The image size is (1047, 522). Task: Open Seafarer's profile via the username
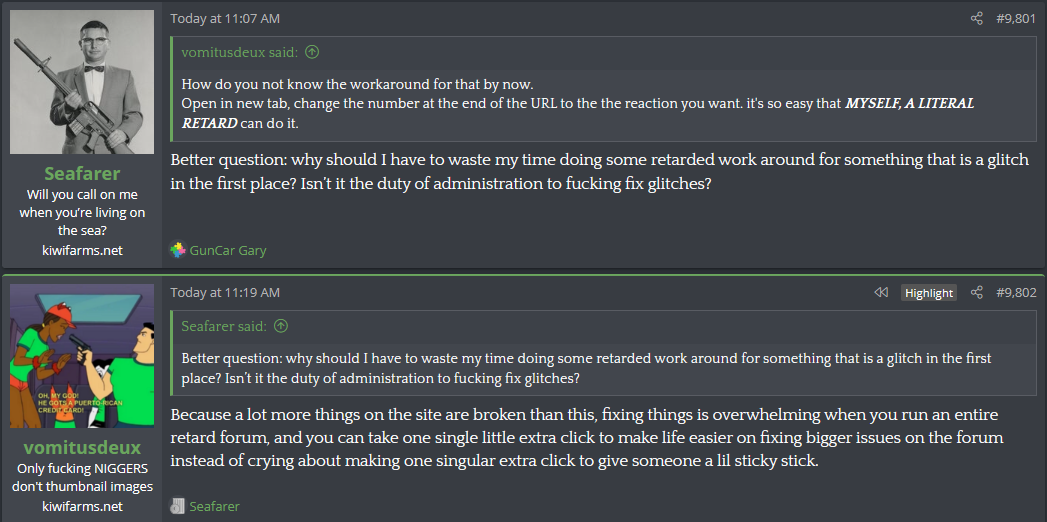coord(82,174)
